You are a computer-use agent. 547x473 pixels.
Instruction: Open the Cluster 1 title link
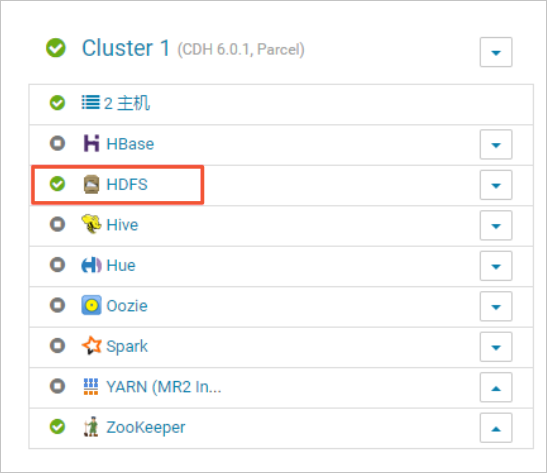point(126,48)
